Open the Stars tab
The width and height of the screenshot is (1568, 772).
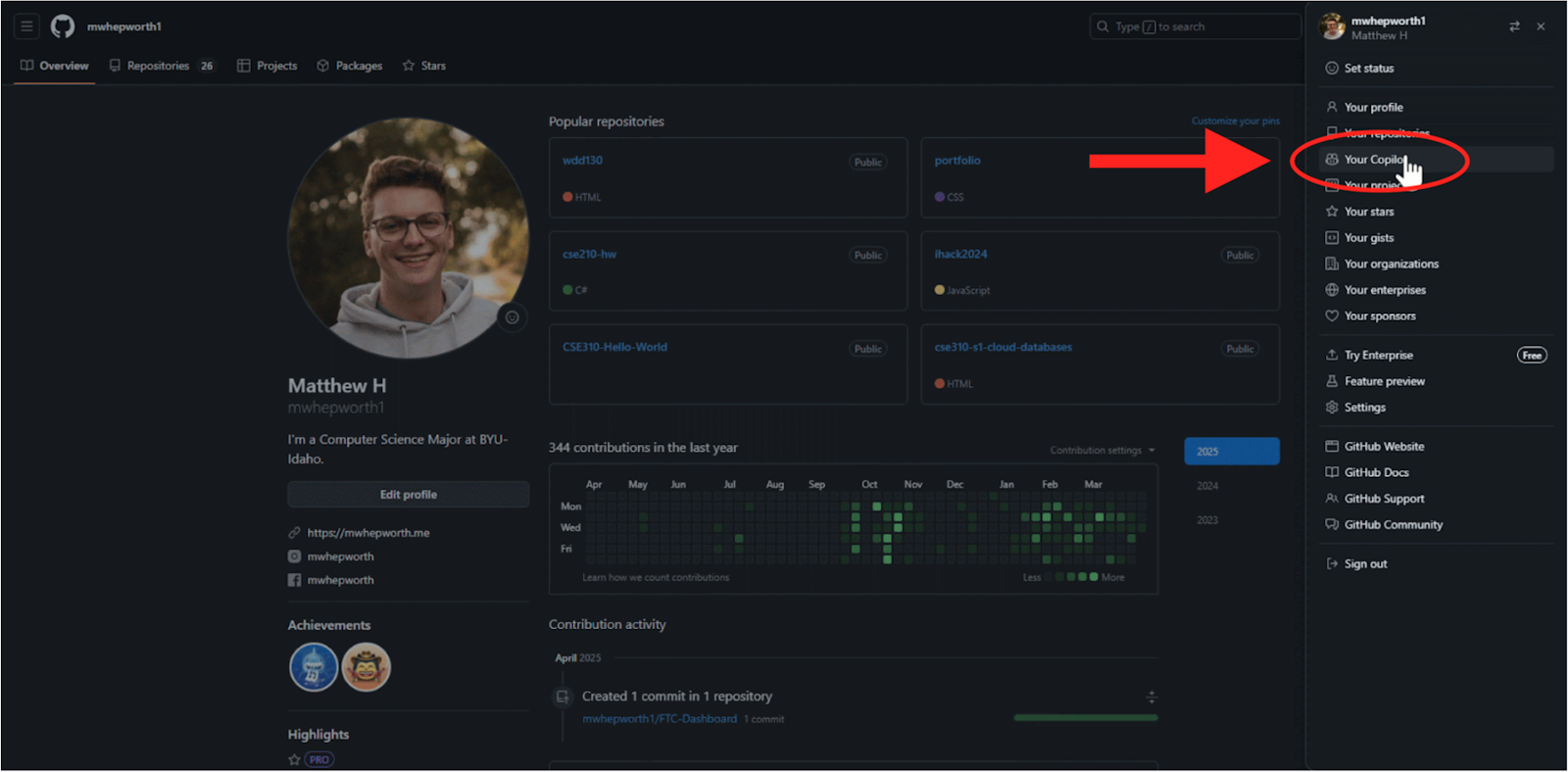click(x=424, y=66)
